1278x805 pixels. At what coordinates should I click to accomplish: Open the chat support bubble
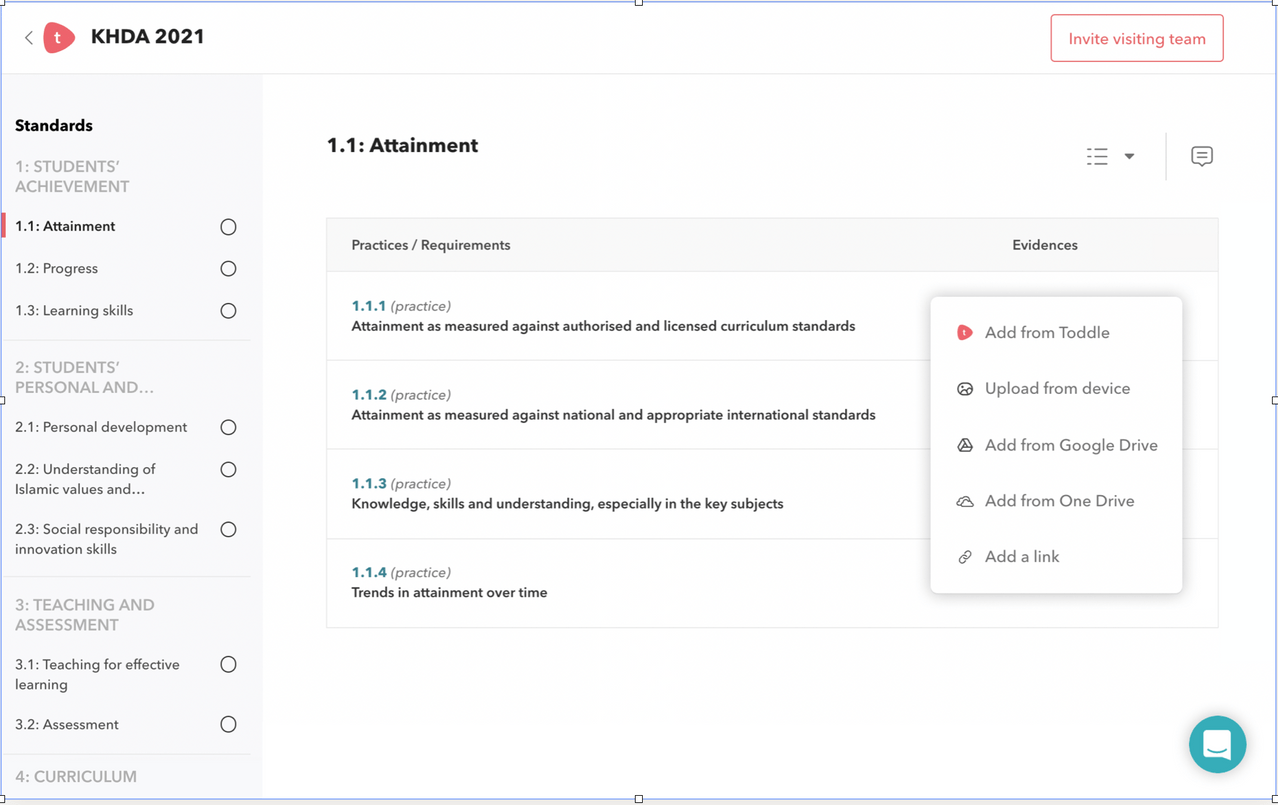[1216, 744]
